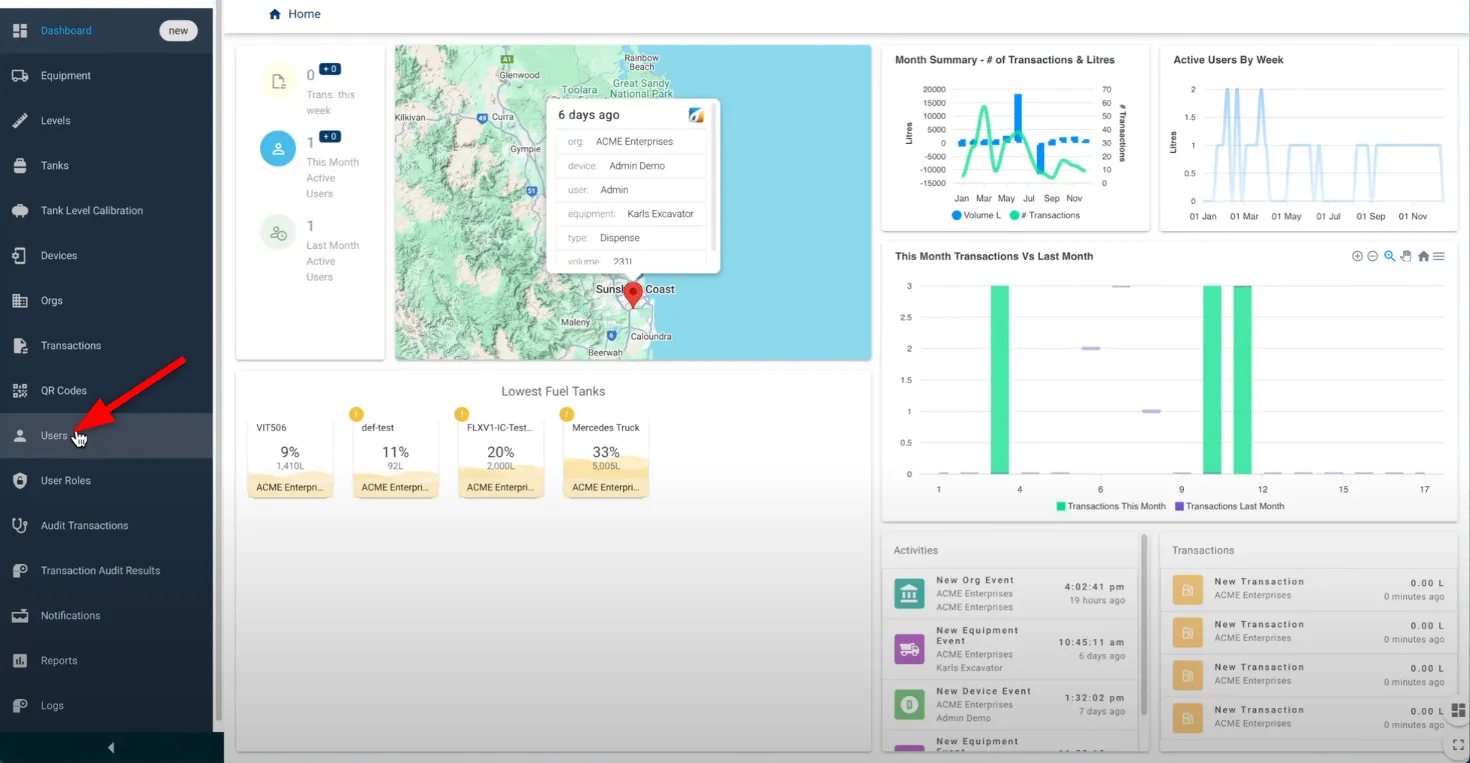Image resolution: width=1470 pixels, height=763 pixels.
Task: Click "Caloundra" label on the map
Action: [x=650, y=337]
